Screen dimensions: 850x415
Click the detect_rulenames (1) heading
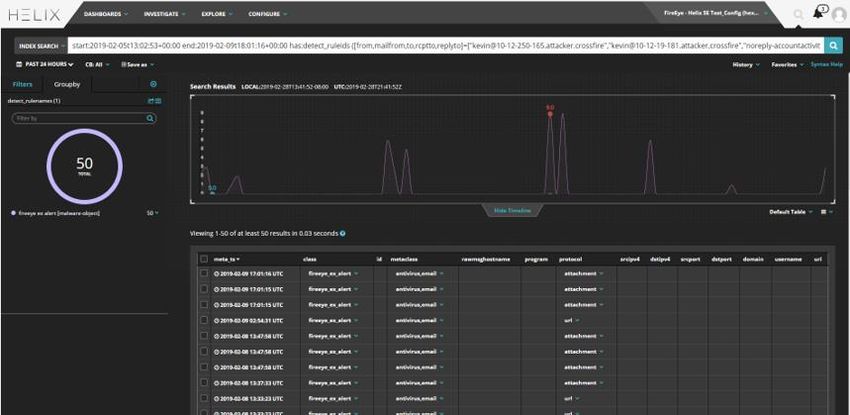[34, 101]
